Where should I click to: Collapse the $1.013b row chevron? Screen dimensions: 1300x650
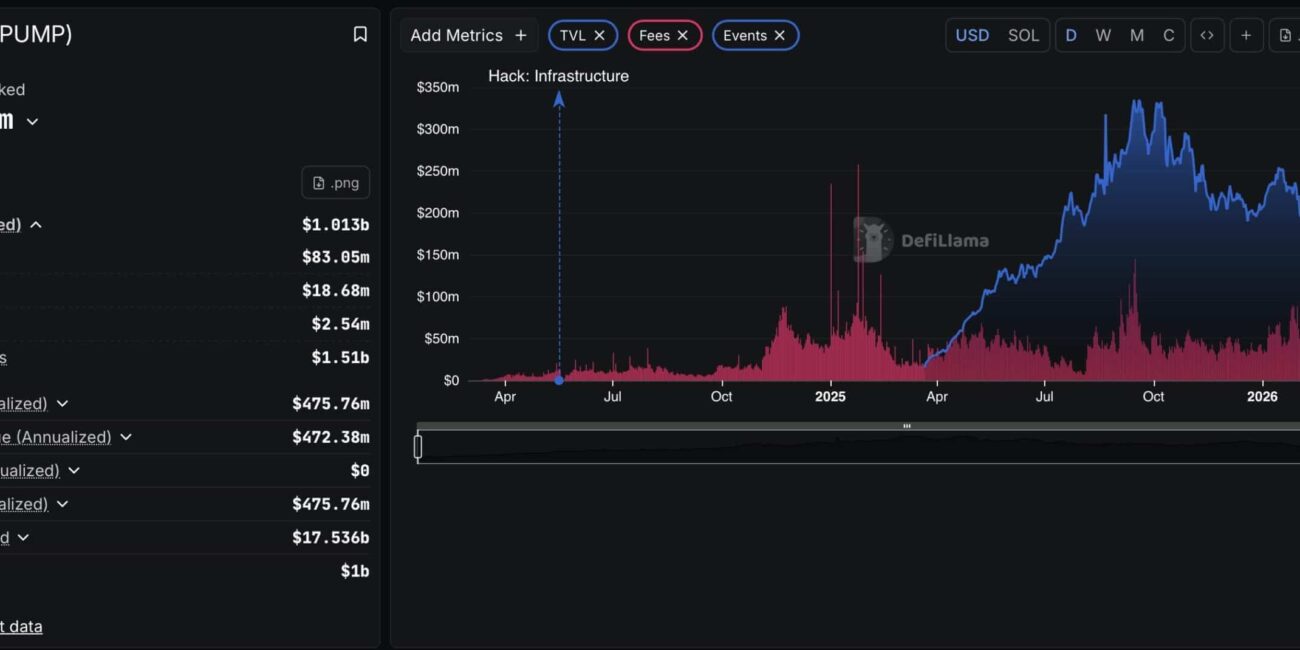36,225
